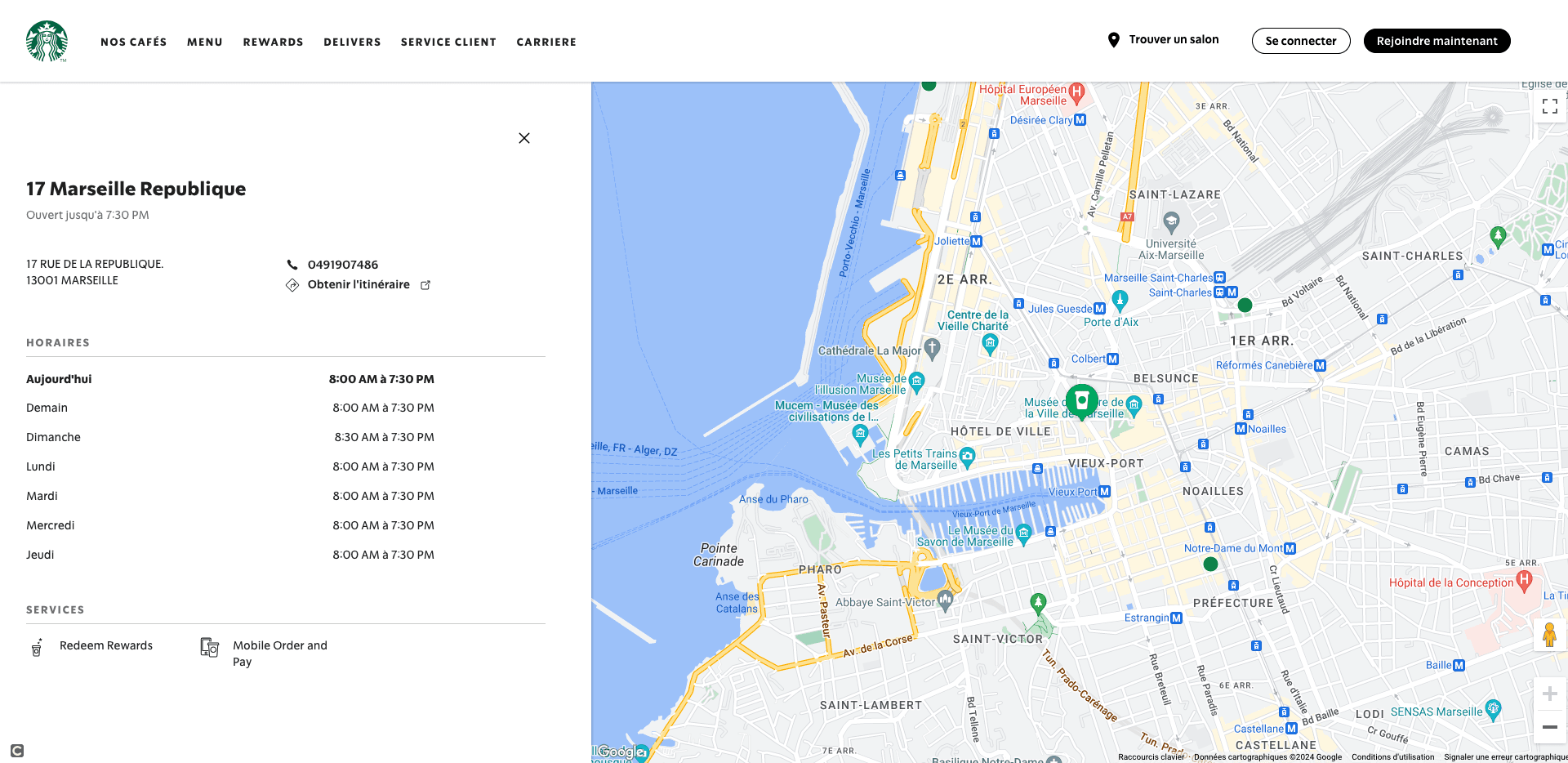This screenshot has width=1568, height=763.
Task: Click the store locator pin icon
Action: point(1113,40)
